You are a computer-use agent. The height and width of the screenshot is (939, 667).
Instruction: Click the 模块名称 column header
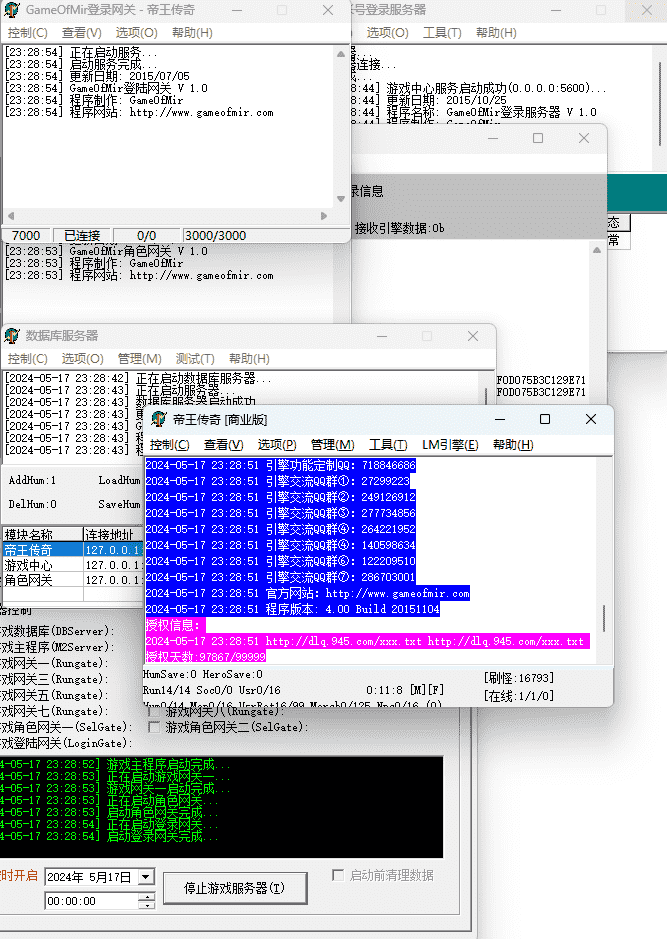(42, 534)
